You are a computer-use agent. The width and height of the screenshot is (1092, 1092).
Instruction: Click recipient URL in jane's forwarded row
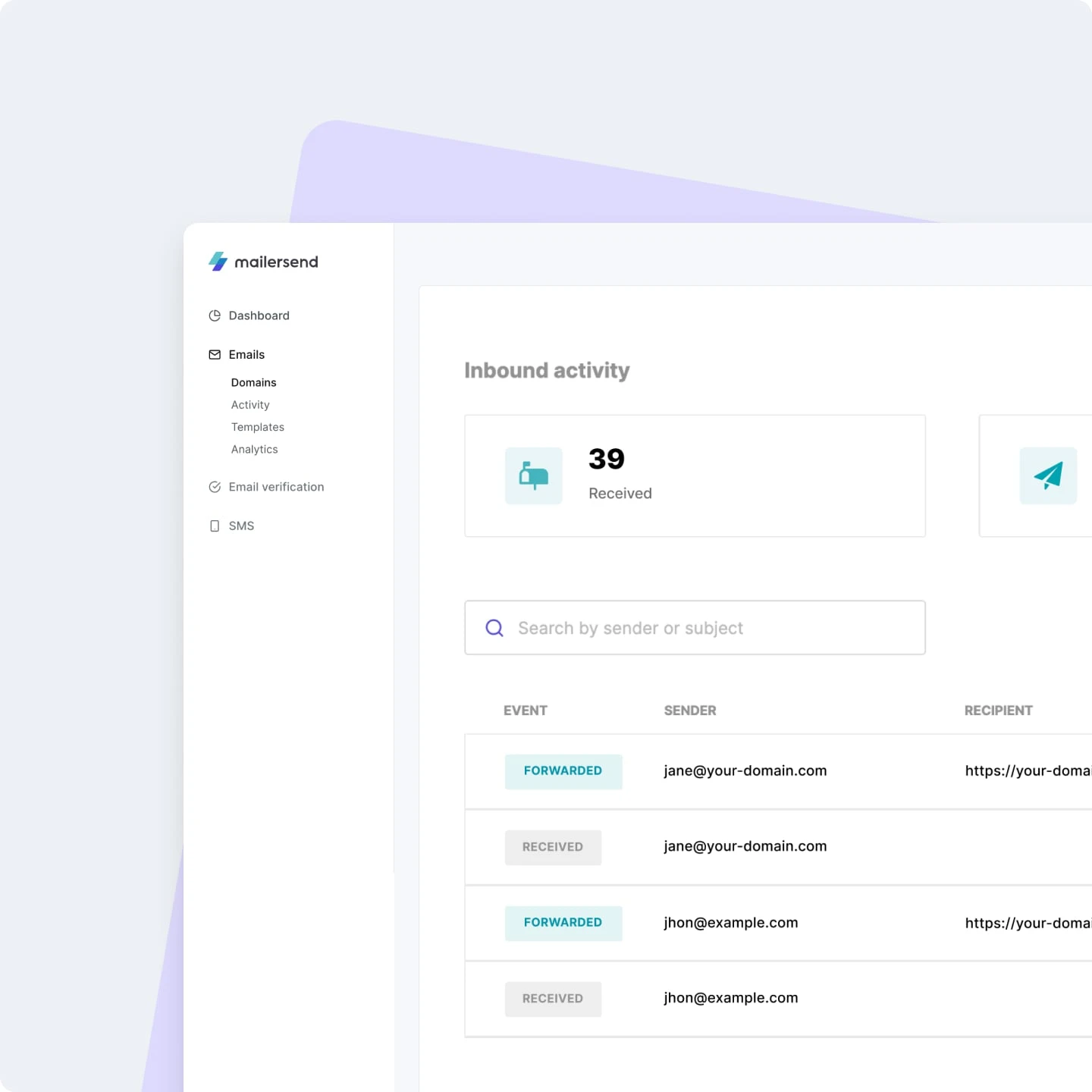[1028, 771]
